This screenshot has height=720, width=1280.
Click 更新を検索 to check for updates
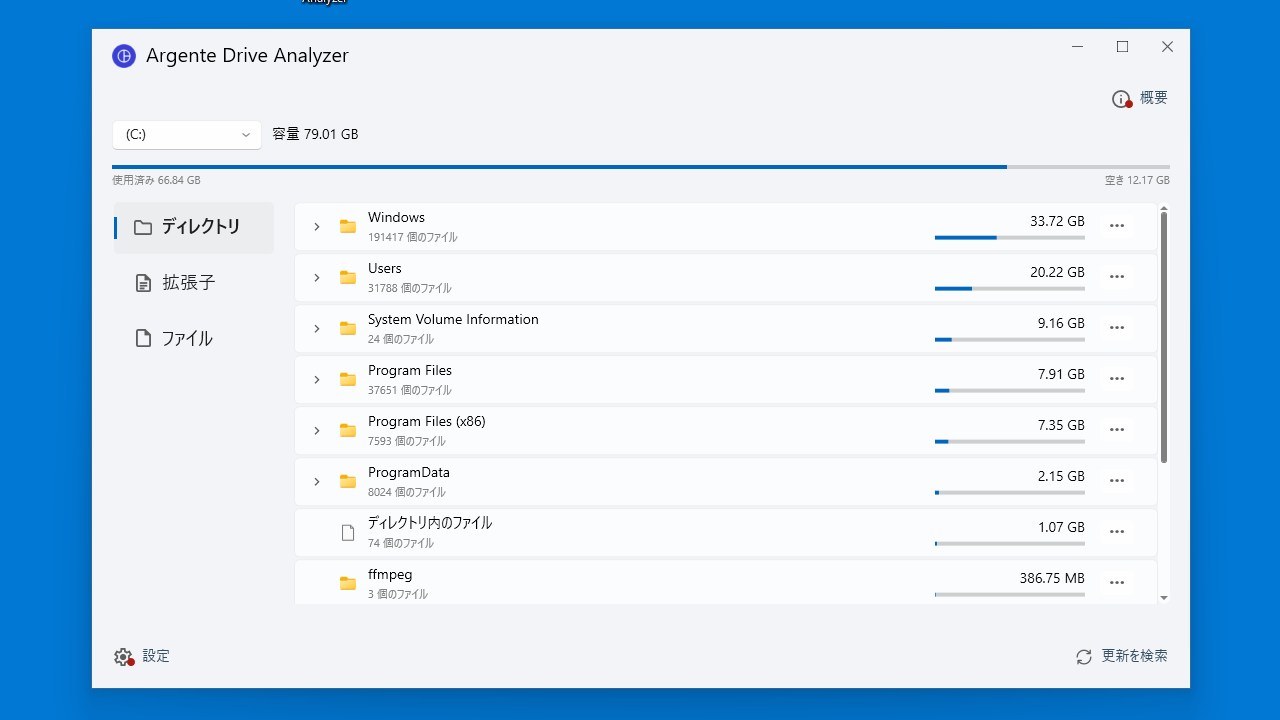[x=1121, y=657]
